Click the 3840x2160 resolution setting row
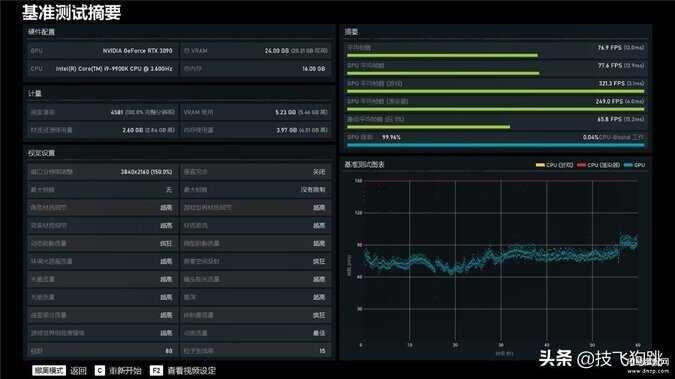Screen dimensions: 675x379 coord(102,172)
